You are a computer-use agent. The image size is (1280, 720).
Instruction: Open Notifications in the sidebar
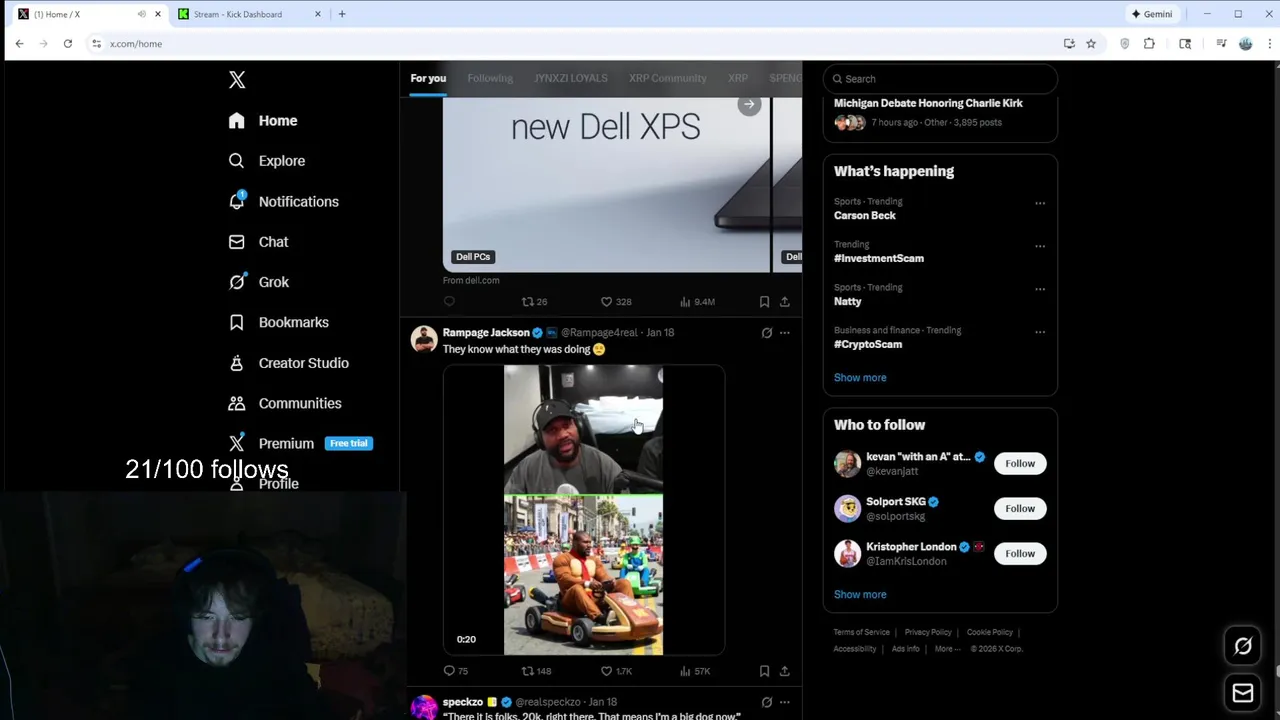[283, 201]
